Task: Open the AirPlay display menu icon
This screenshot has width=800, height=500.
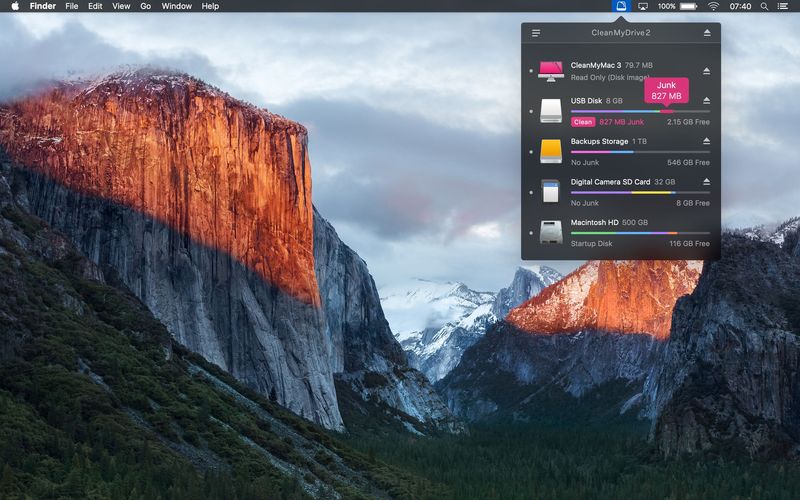Action: pos(643,6)
